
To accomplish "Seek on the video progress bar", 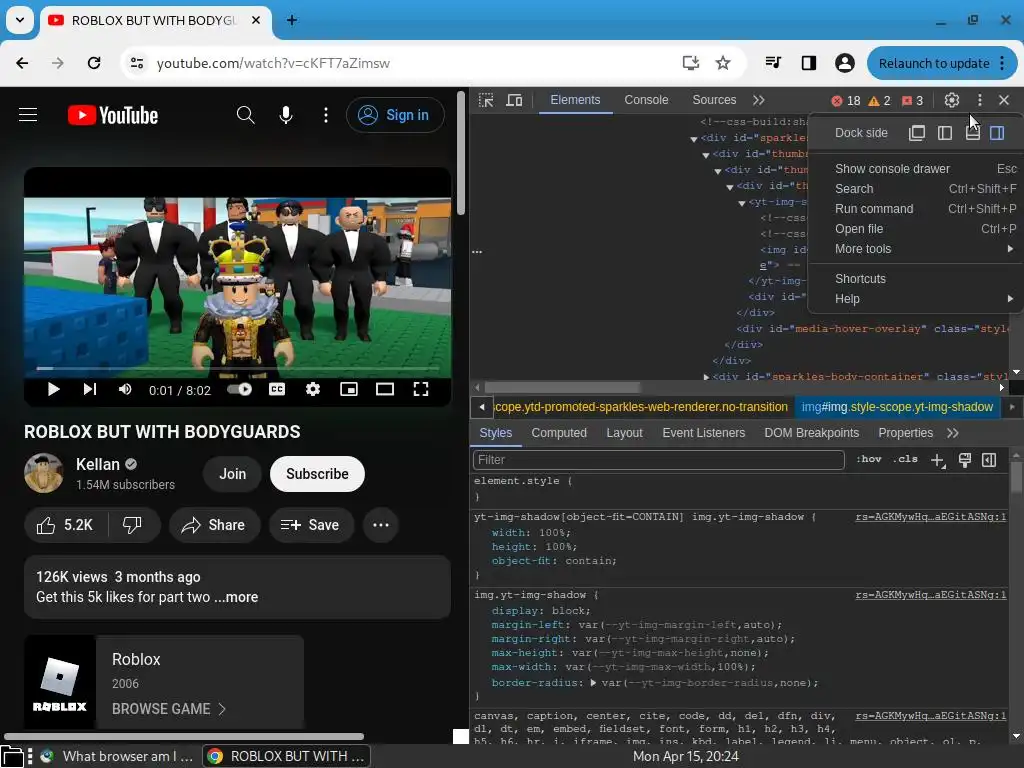I will pos(238,368).
